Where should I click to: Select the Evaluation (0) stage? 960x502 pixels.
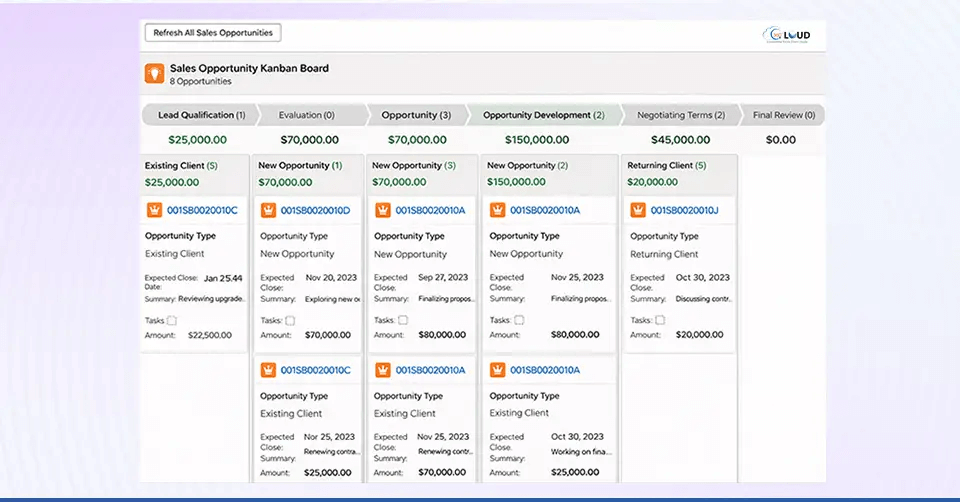coord(311,115)
